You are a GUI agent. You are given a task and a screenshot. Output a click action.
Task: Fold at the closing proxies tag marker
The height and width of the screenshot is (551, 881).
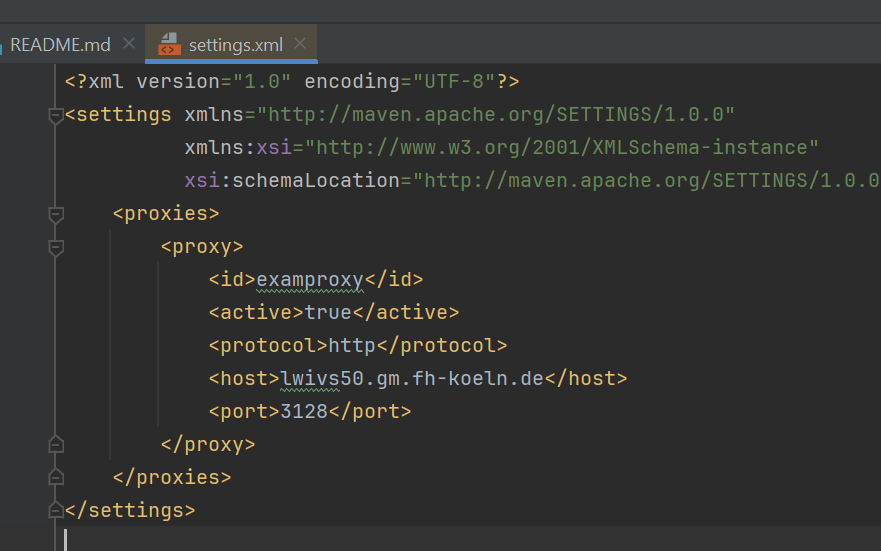point(56,477)
